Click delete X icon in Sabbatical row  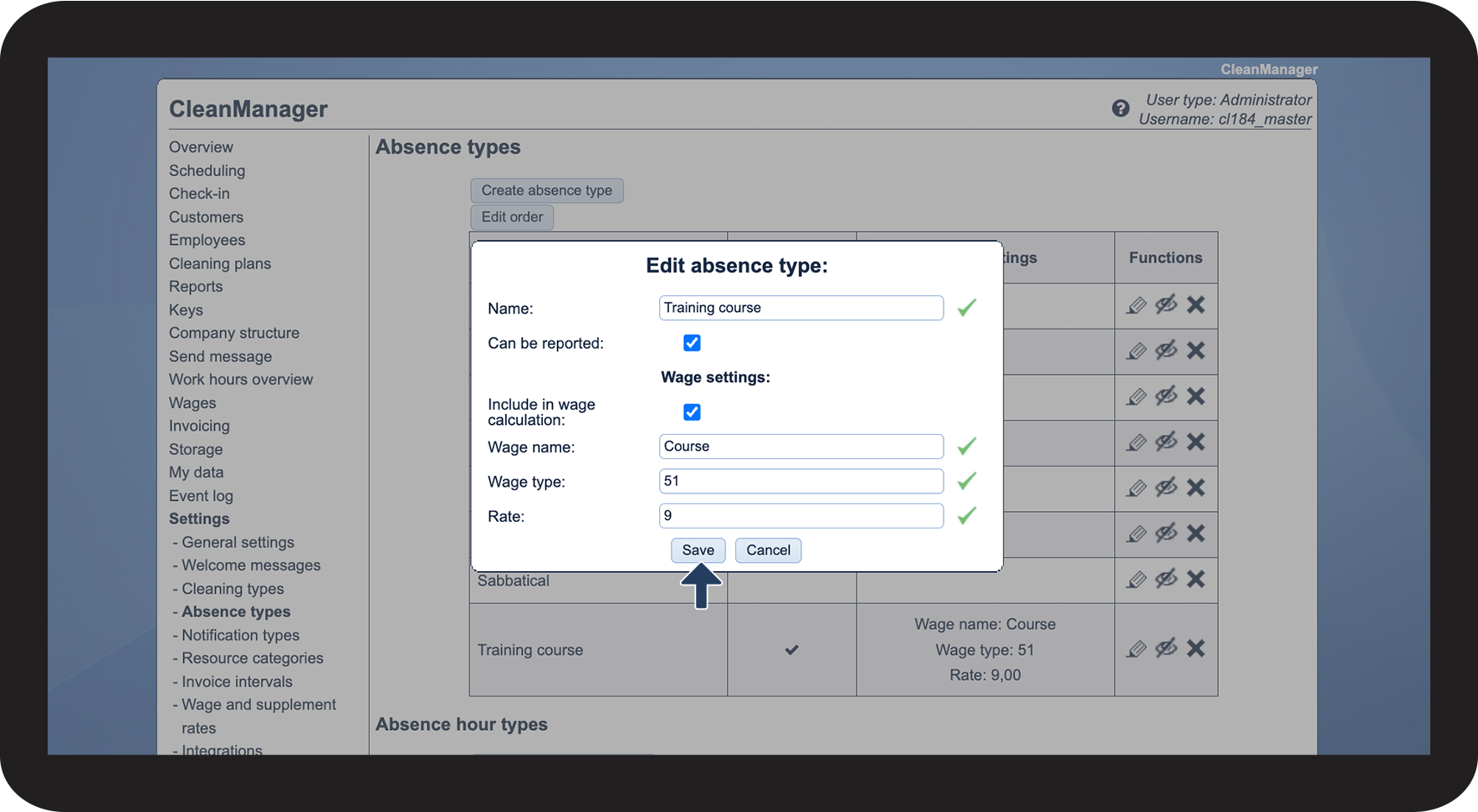1195,579
